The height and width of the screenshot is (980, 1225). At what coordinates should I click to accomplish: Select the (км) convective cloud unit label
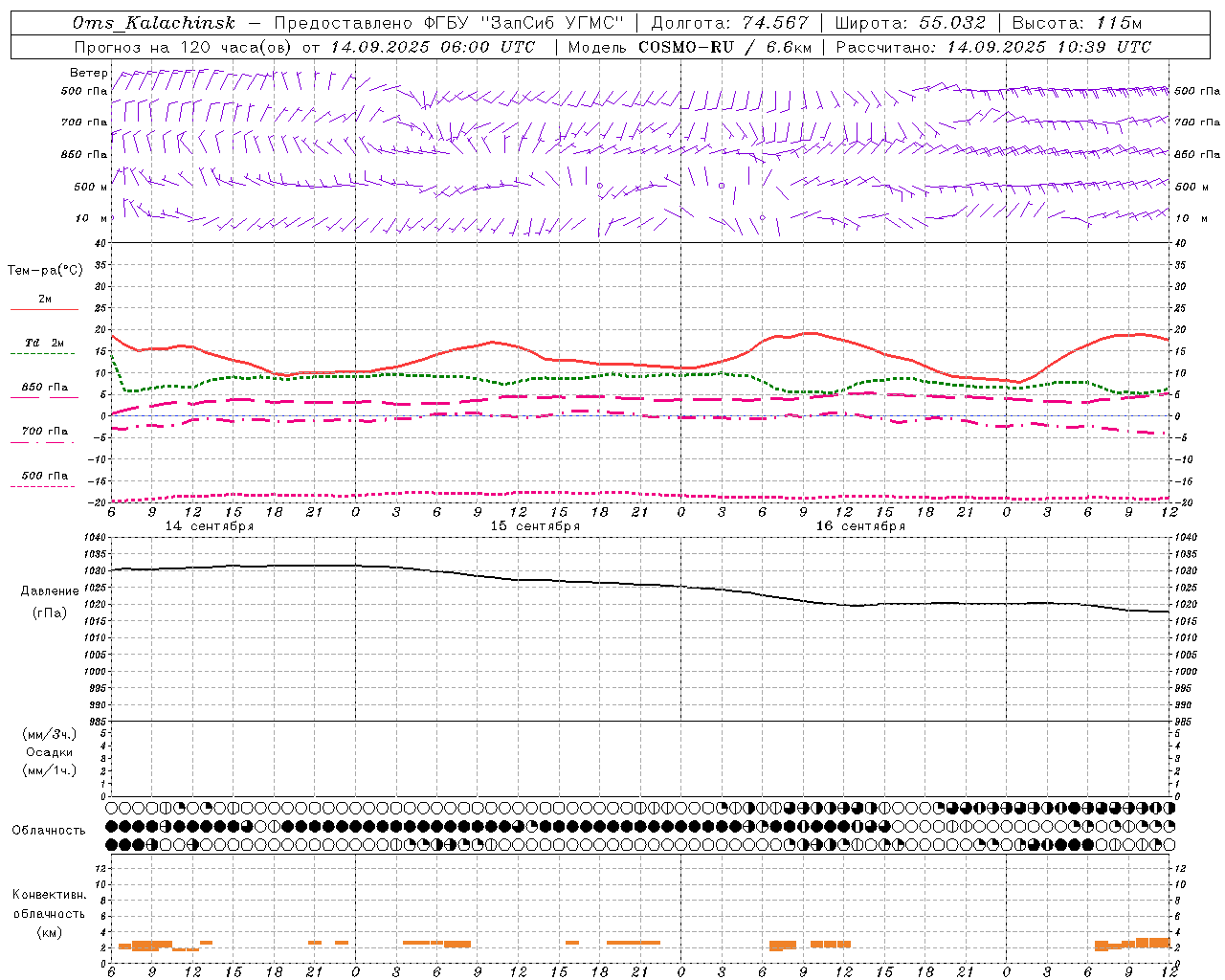click(49, 932)
